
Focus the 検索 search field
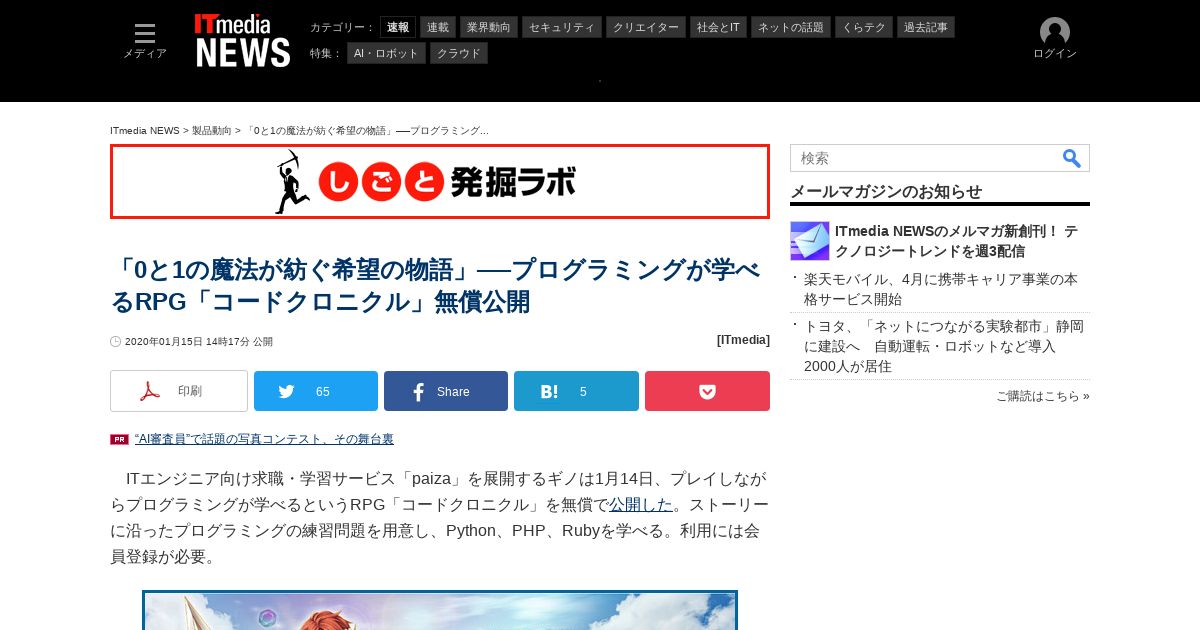(925, 158)
